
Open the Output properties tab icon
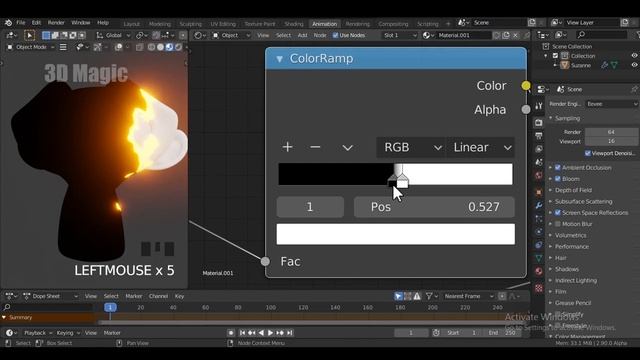539,136
